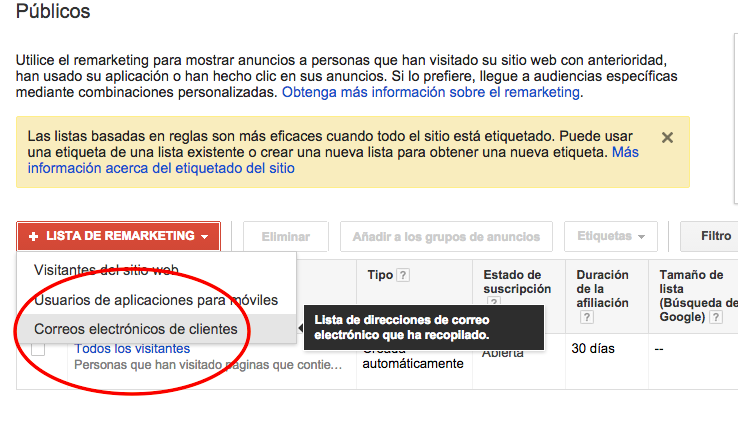
Task: Click help icon next to Tipo
Action: point(402,275)
